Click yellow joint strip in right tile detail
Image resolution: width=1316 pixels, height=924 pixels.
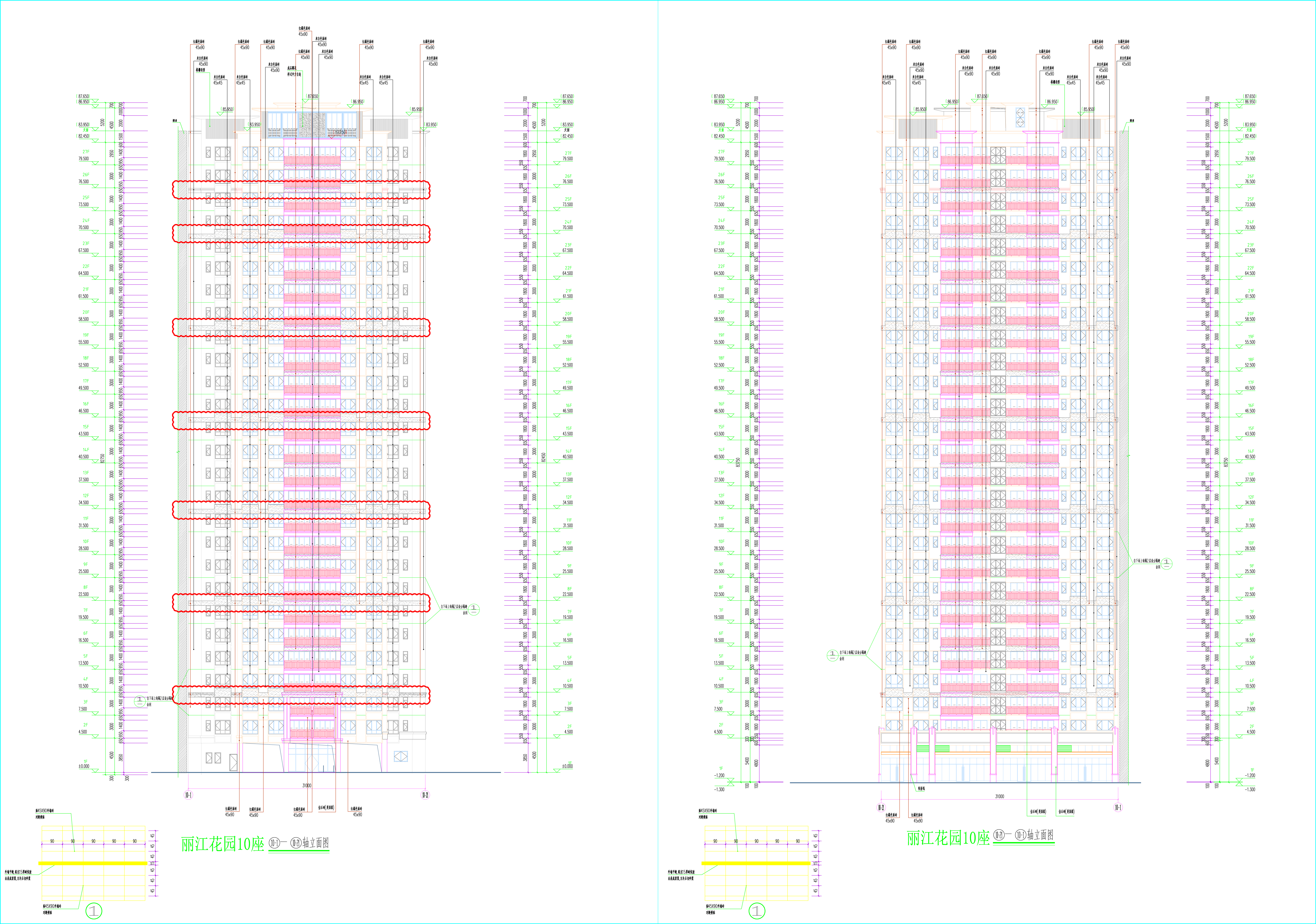point(755,863)
